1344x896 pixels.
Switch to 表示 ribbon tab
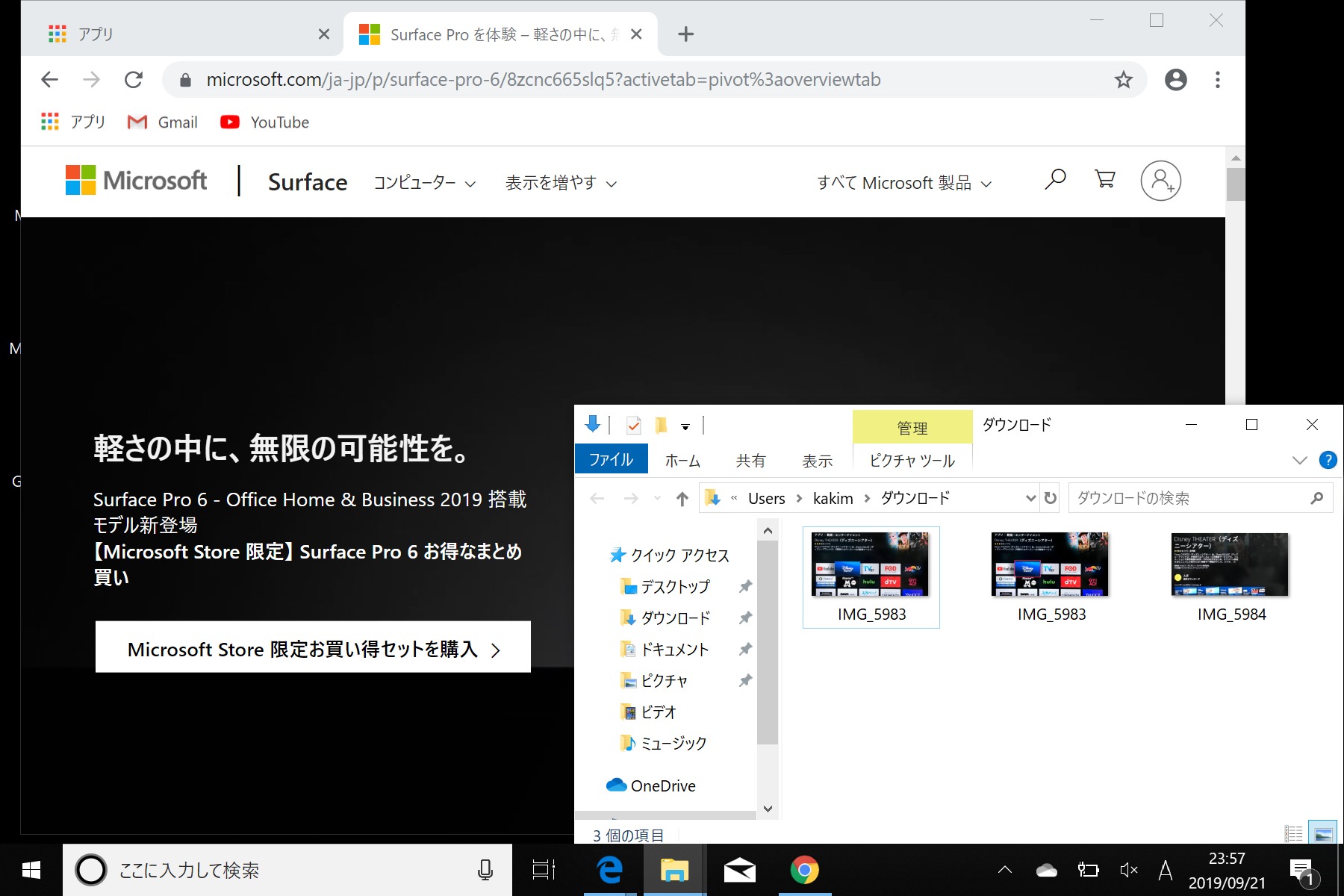(817, 461)
